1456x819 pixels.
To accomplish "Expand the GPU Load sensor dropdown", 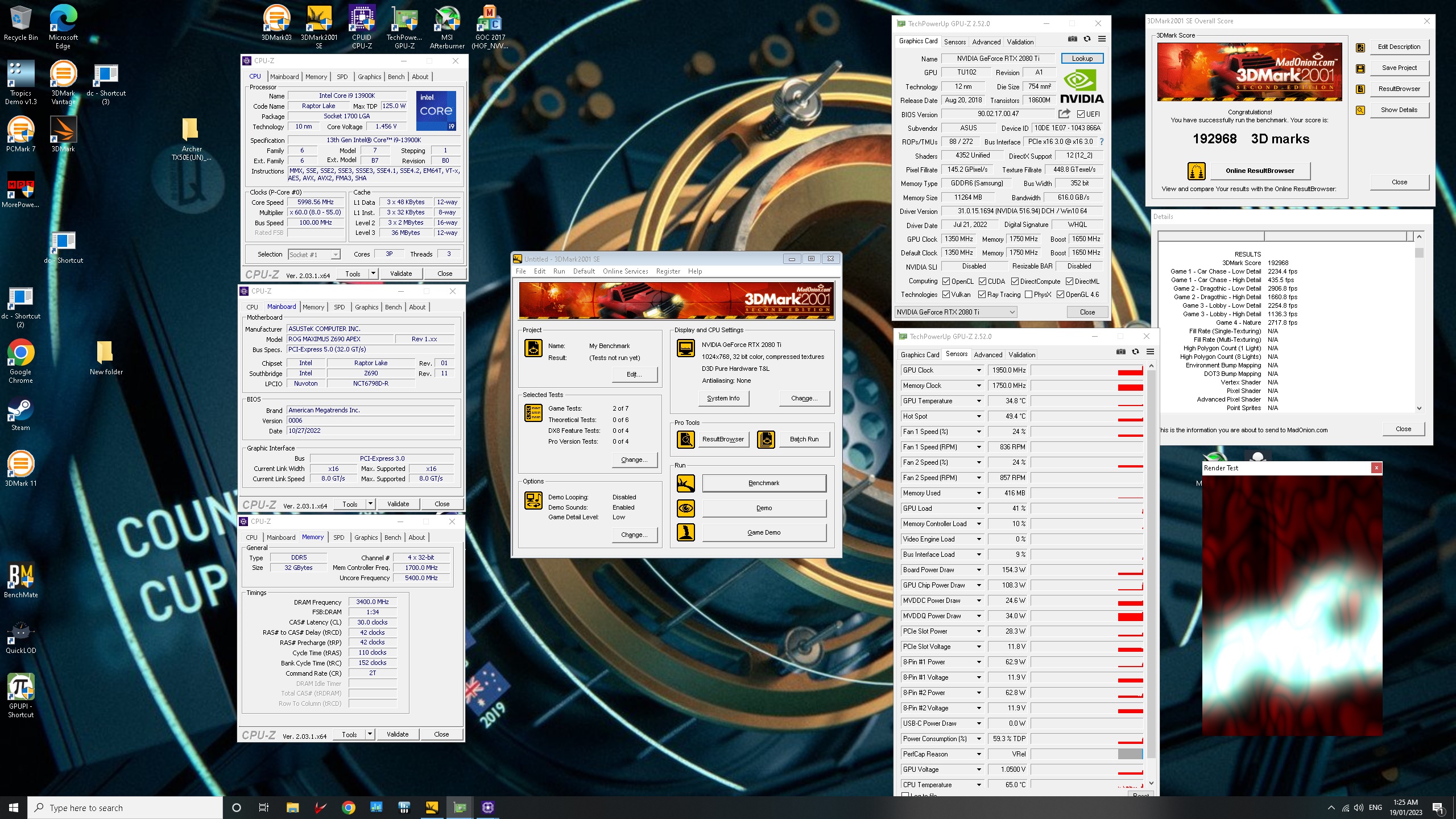I will (979, 508).
